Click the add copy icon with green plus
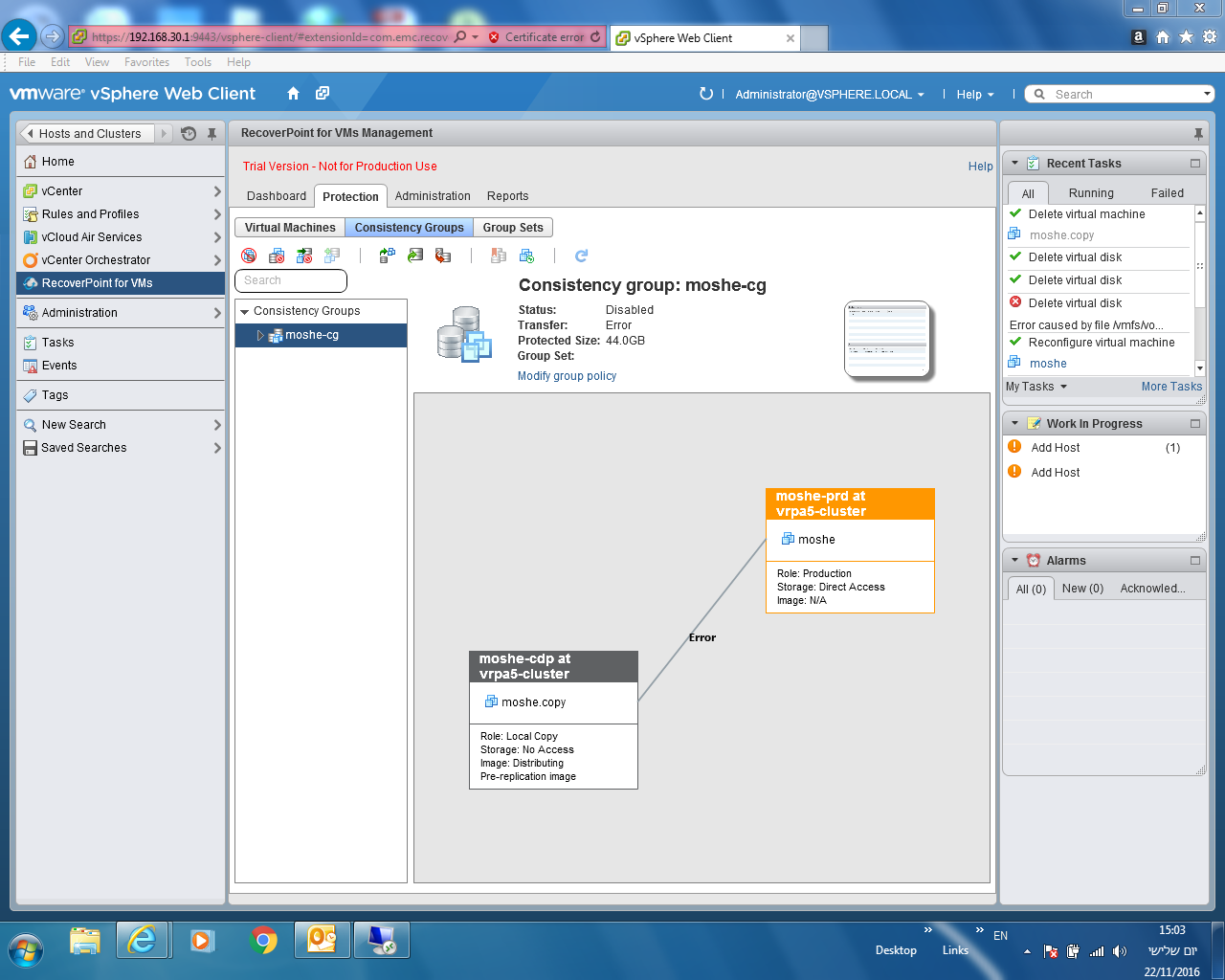The image size is (1225, 980). coord(332,256)
